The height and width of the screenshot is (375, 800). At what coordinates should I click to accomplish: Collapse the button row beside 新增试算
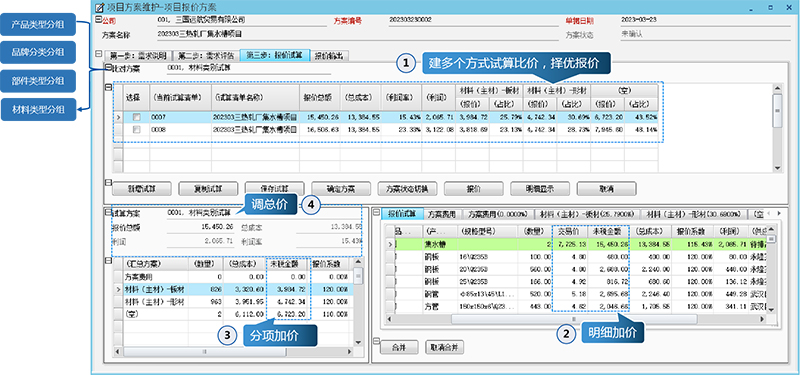click(108, 182)
